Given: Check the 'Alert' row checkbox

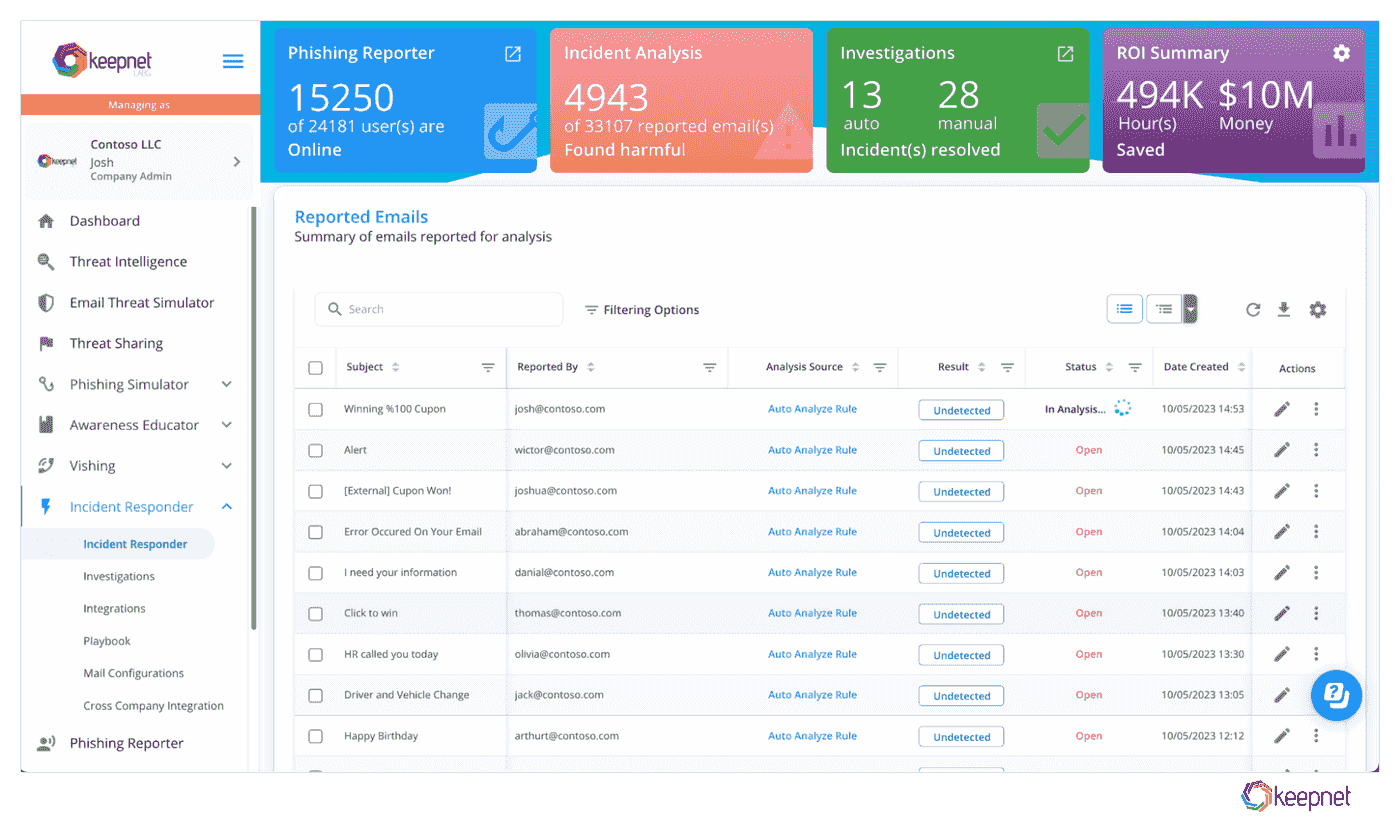Looking at the screenshot, I should 316,450.
